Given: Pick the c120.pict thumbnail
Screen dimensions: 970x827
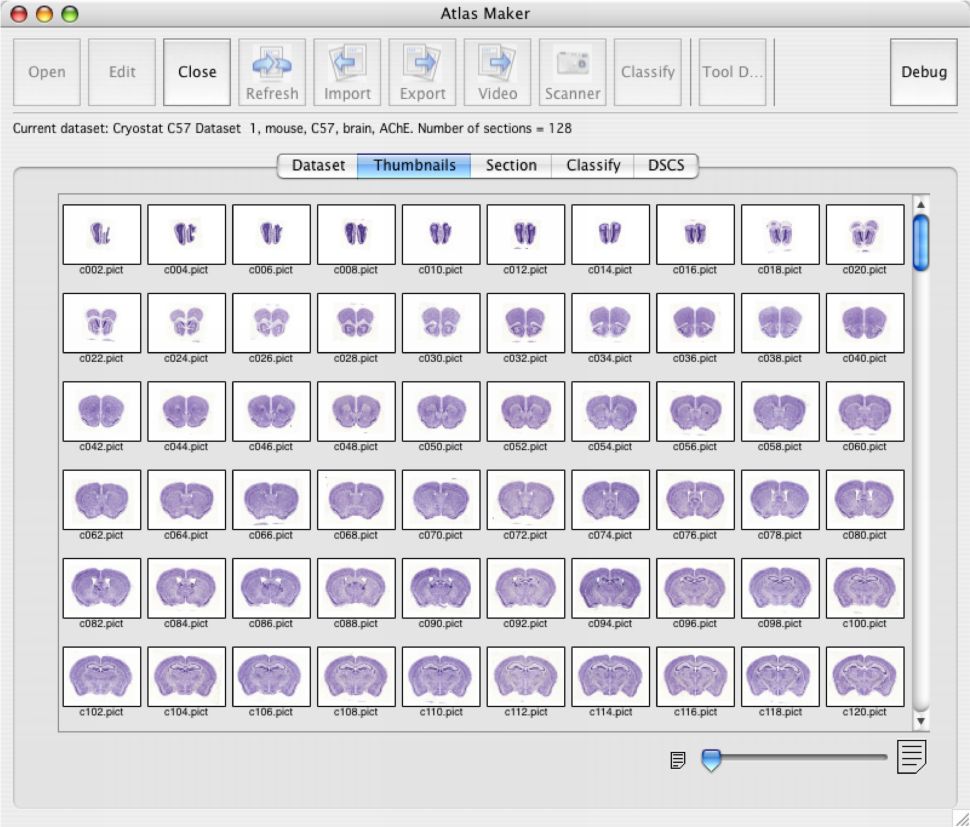Looking at the screenshot, I should (865, 676).
